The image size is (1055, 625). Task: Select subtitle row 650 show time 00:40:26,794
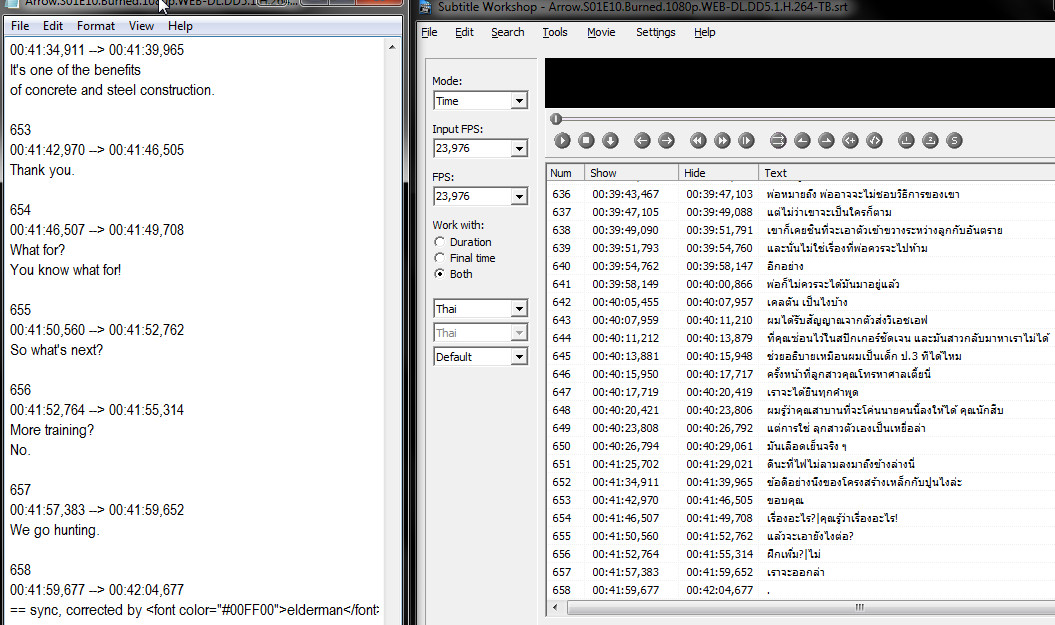pos(625,447)
